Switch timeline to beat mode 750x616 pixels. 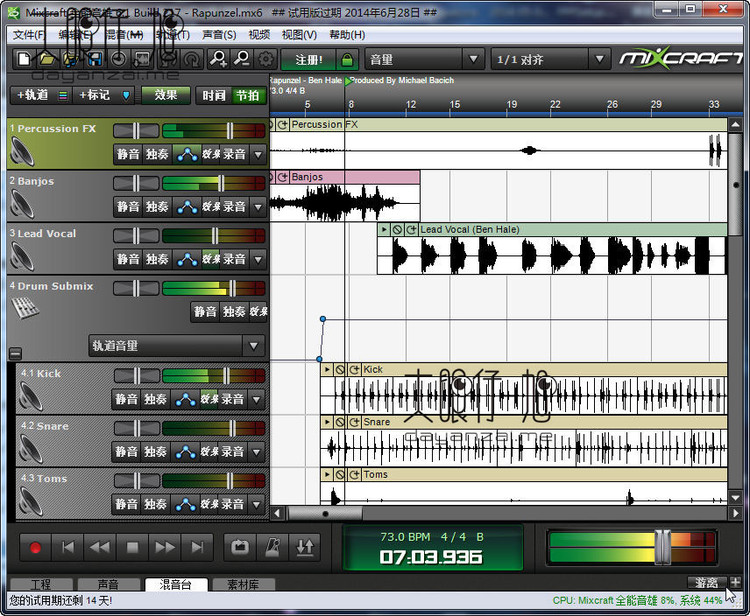coord(248,95)
